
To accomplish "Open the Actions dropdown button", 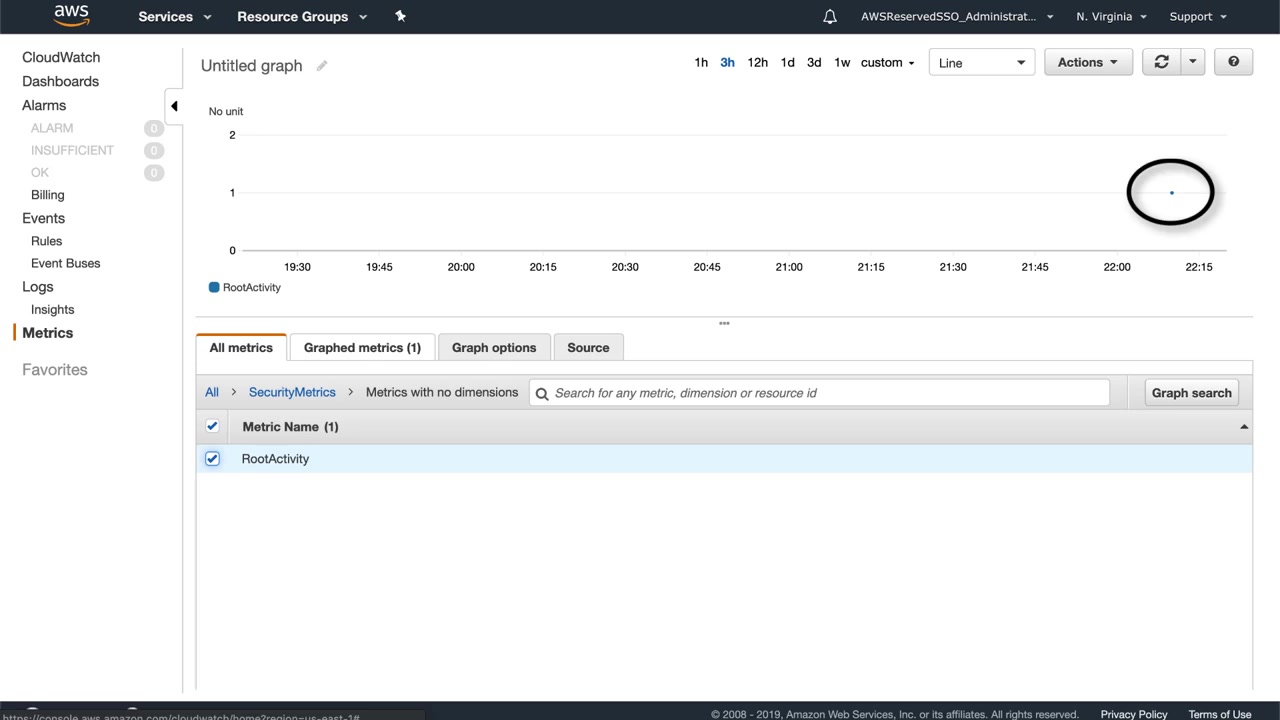I will tap(1088, 62).
